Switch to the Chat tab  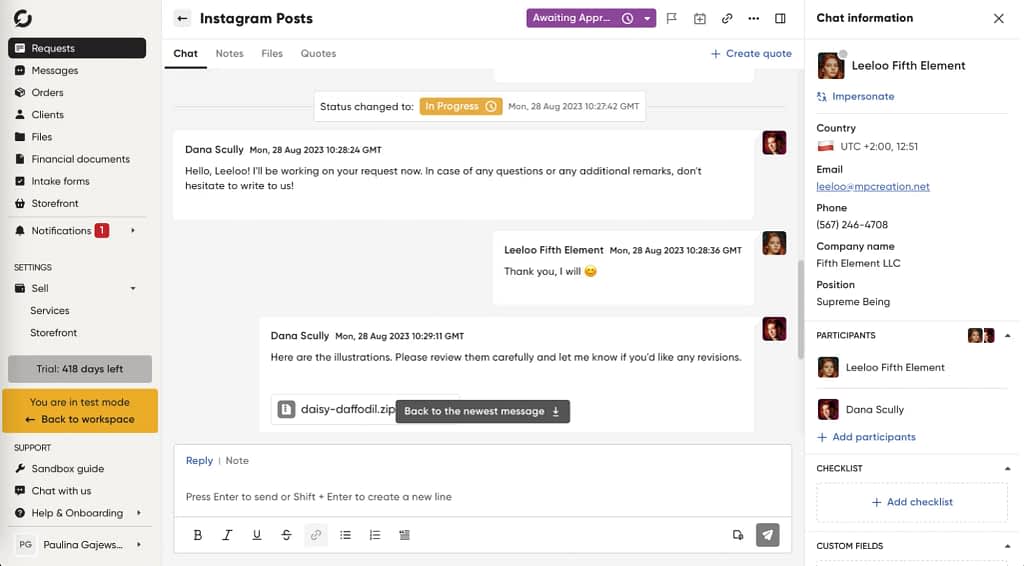tap(185, 54)
